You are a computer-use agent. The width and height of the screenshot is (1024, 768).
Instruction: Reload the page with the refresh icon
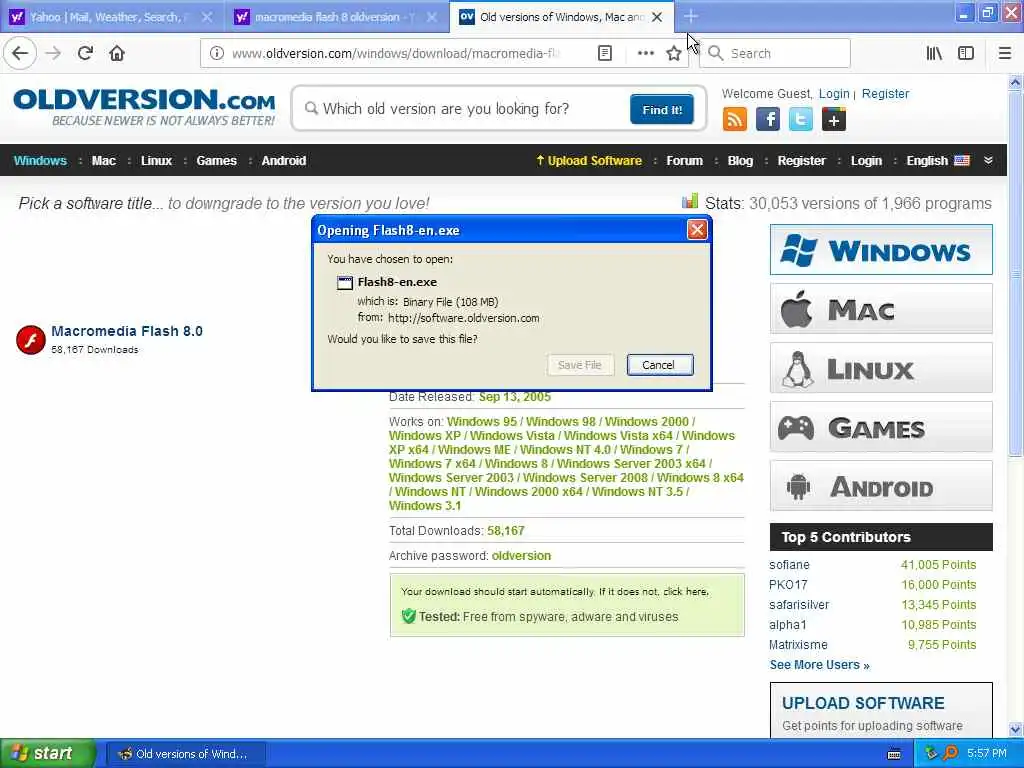tap(85, 54)
